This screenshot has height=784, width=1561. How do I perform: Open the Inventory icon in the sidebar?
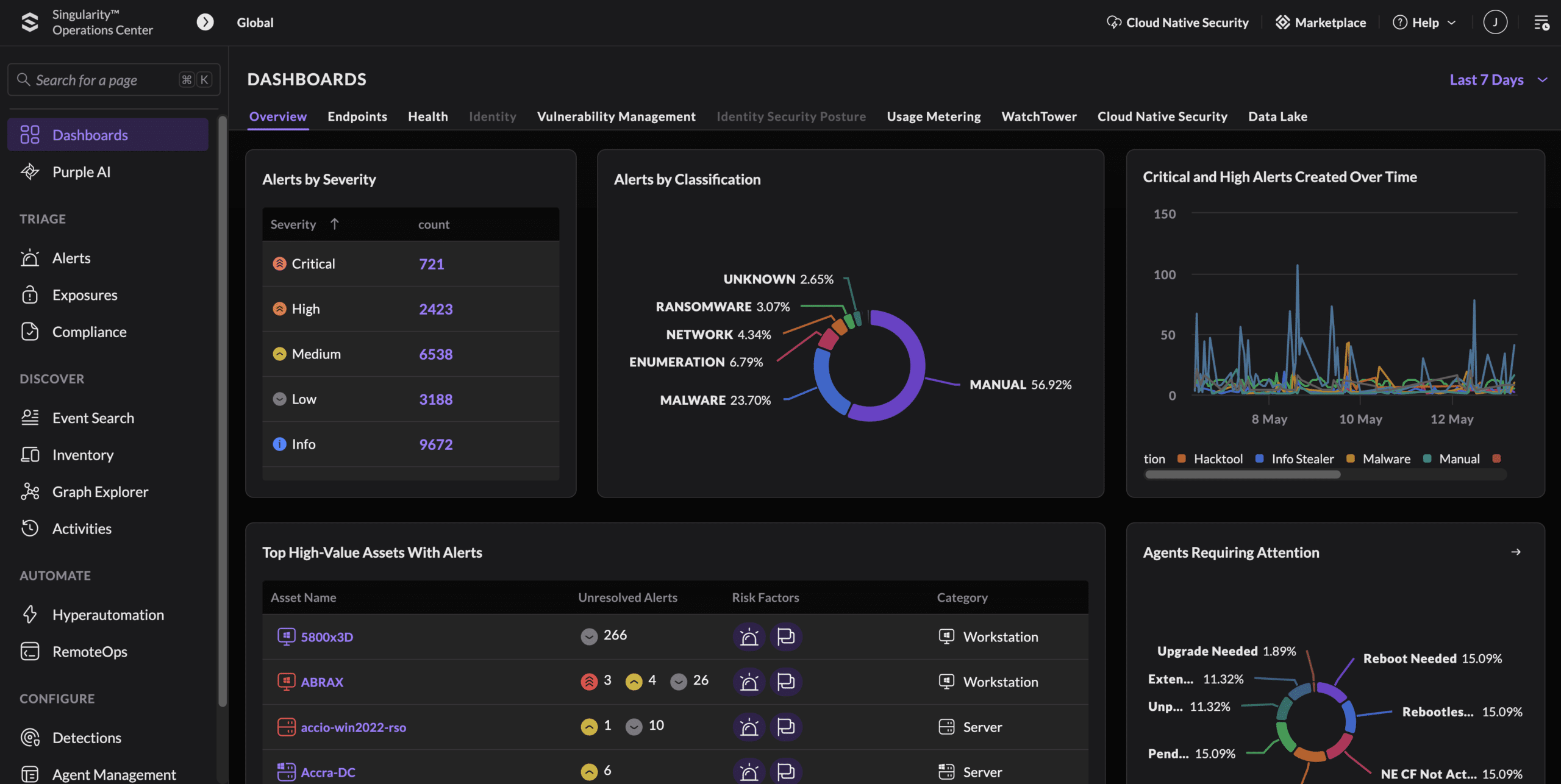pos(29,455)
